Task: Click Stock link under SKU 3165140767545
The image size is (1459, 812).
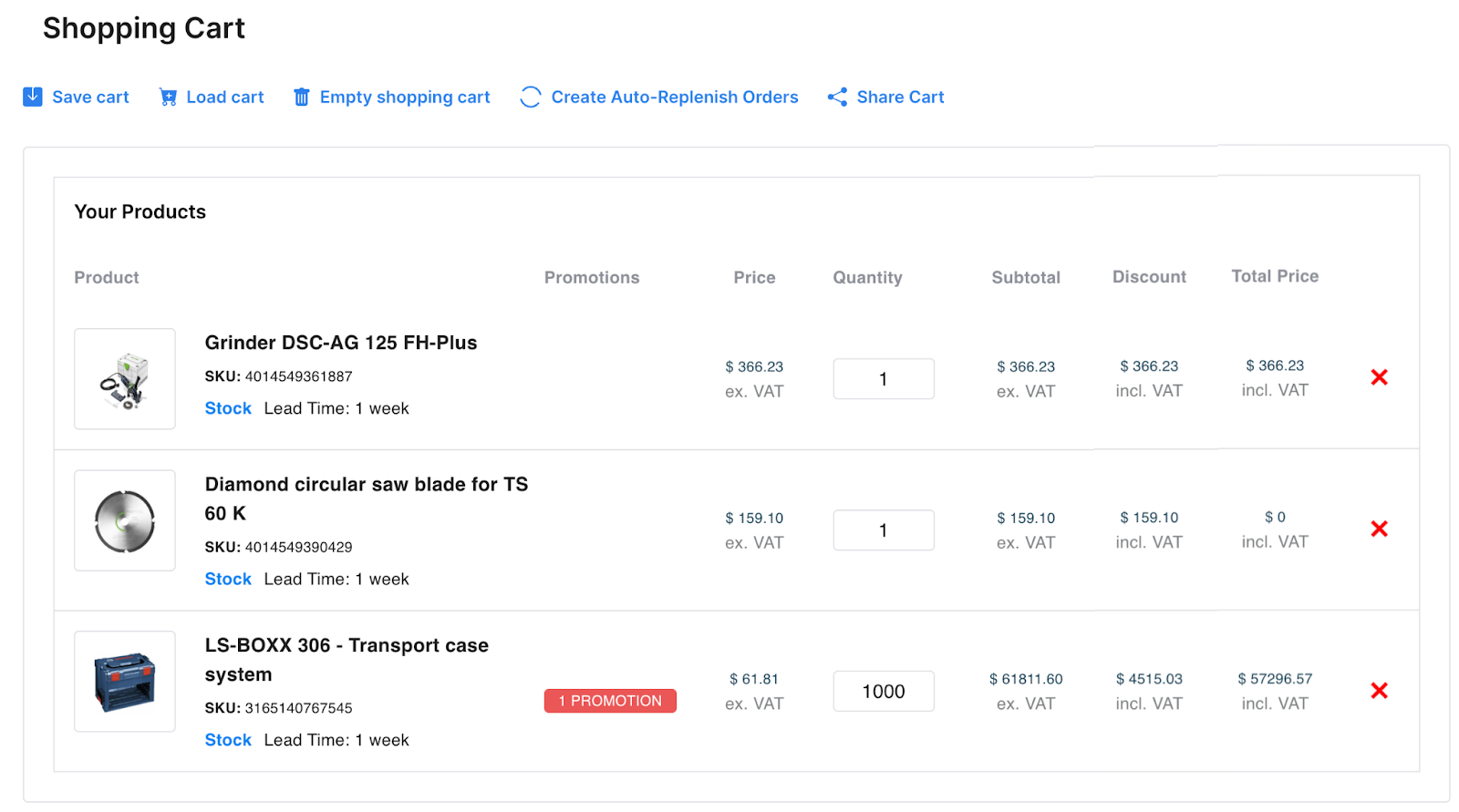Action: 228,740
